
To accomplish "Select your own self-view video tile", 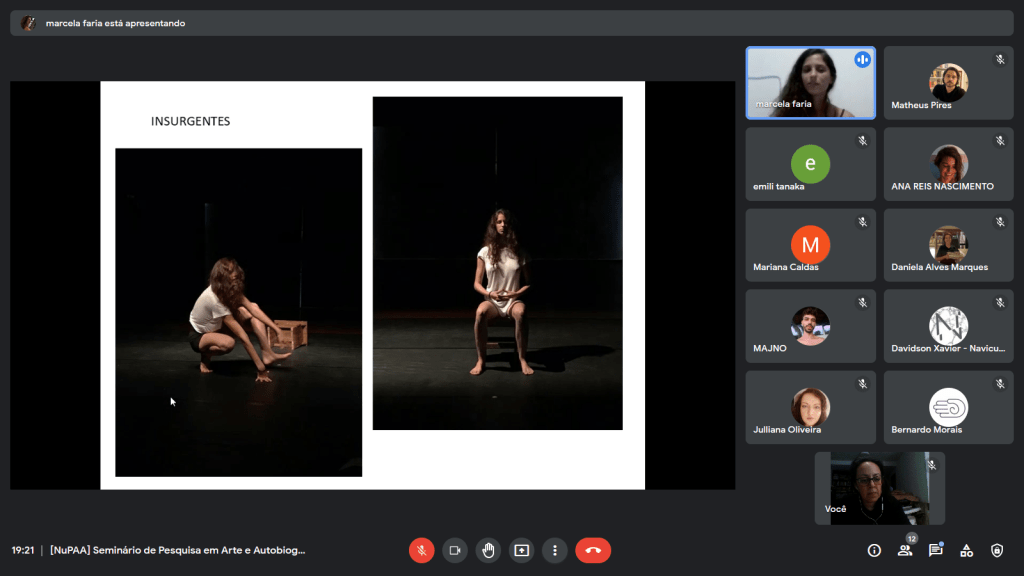I will [879, 488].
